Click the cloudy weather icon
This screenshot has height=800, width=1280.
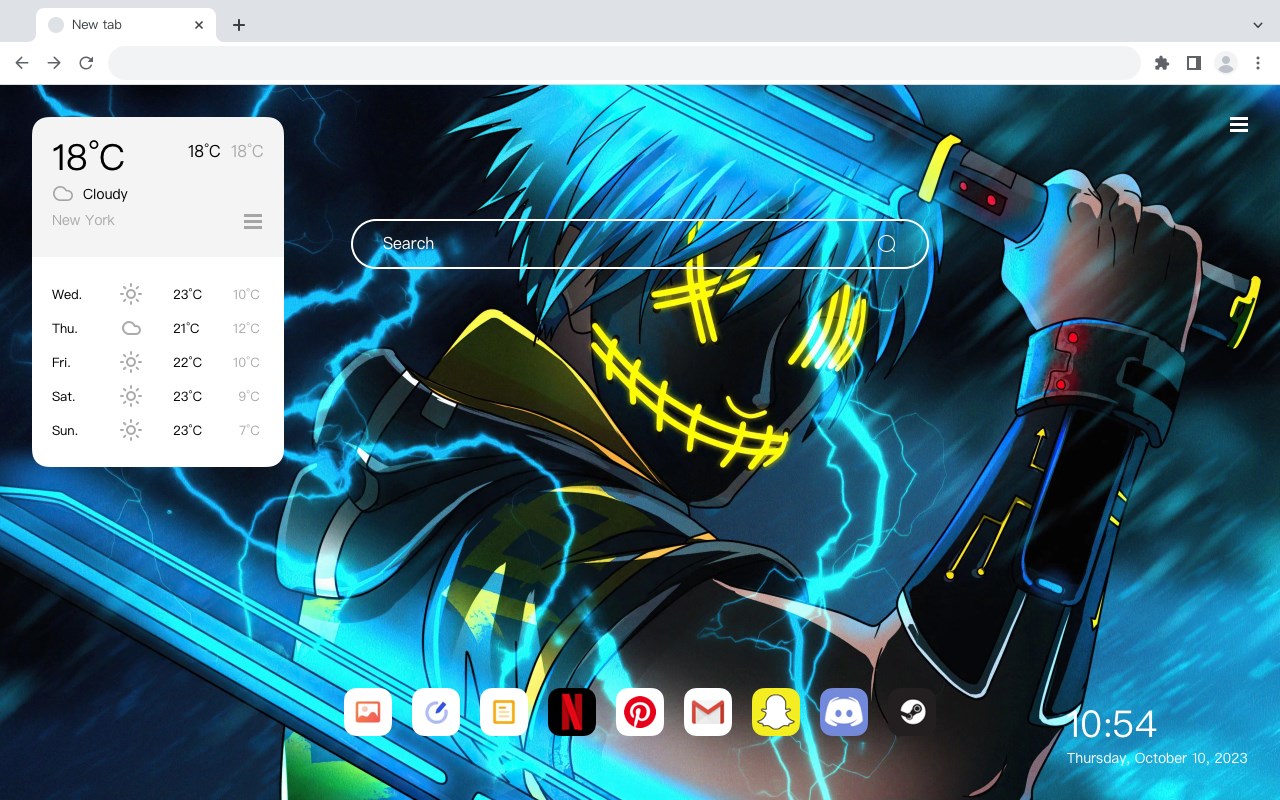(63, 194)
